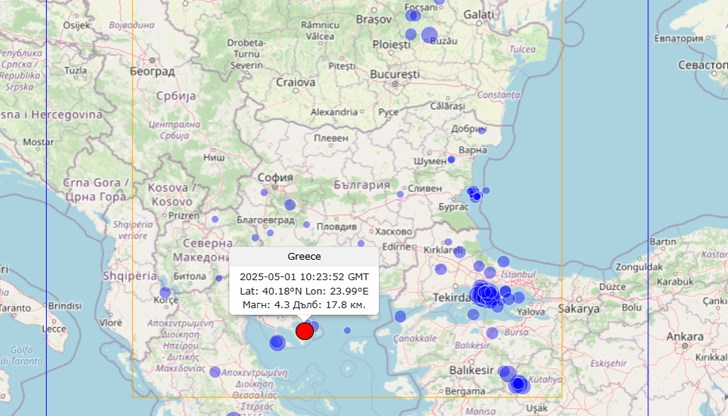Click the dense blue cluster near Tekirdağ
Image resolution: width=728 pixels, height=416 pixels.
pos(486,294)
